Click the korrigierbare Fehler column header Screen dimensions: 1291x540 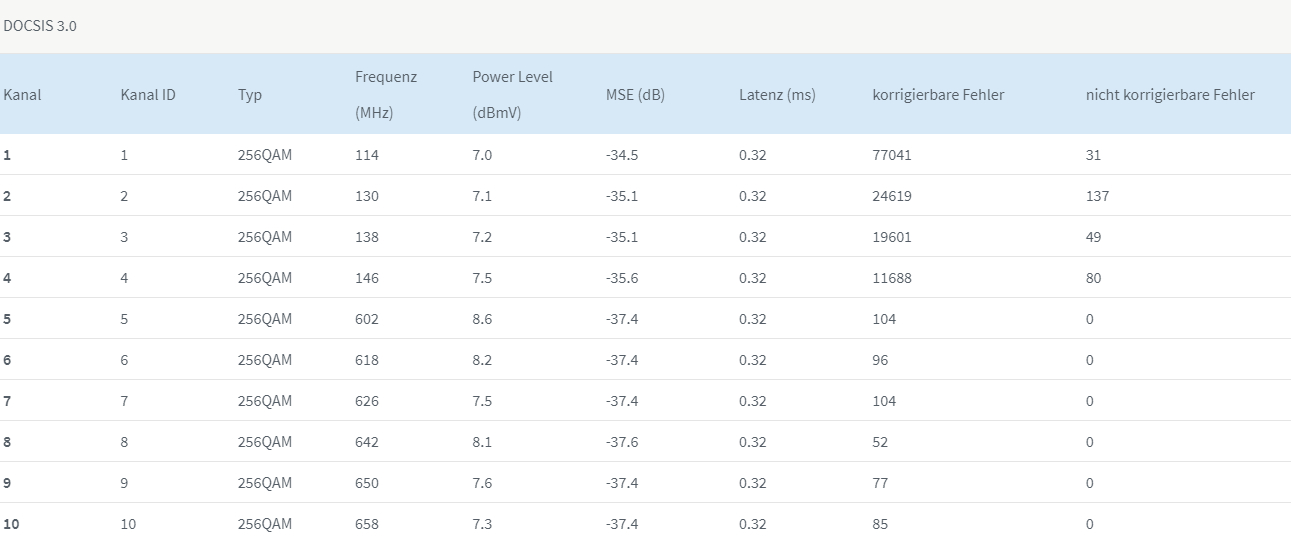coord(938,95)
